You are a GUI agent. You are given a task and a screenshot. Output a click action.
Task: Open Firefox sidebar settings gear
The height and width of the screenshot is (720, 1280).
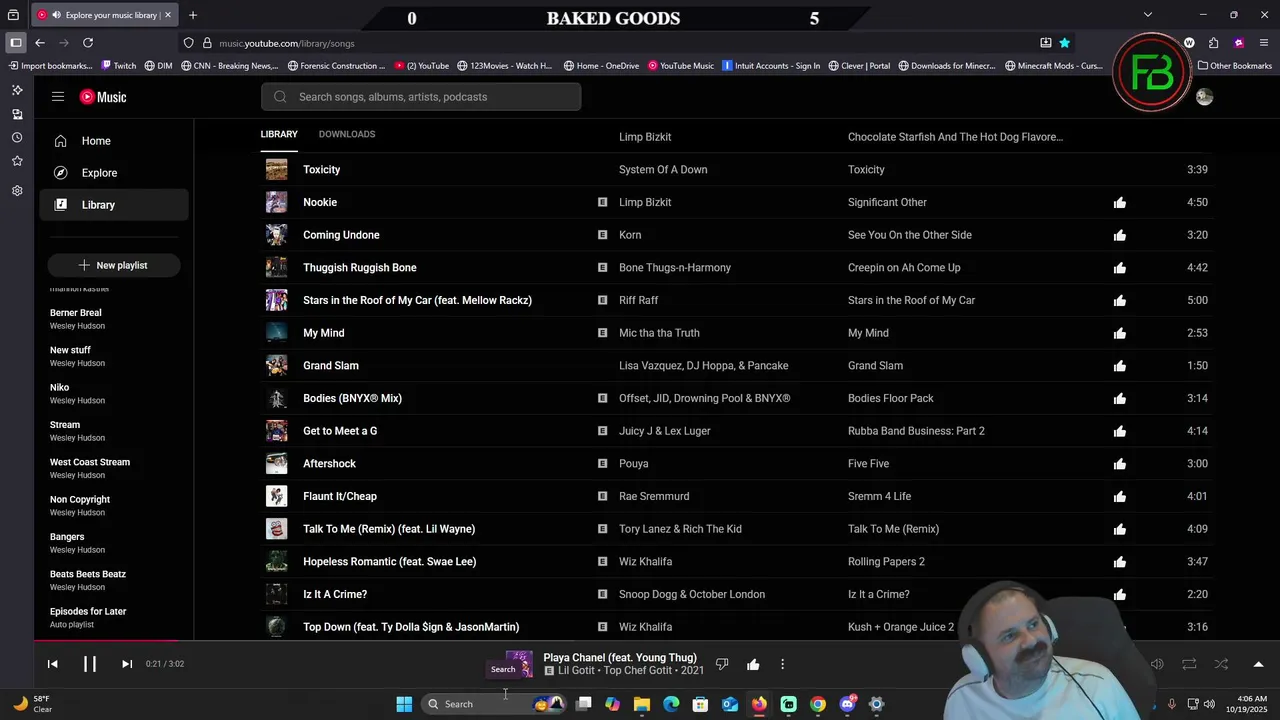(x=17, y=190)
